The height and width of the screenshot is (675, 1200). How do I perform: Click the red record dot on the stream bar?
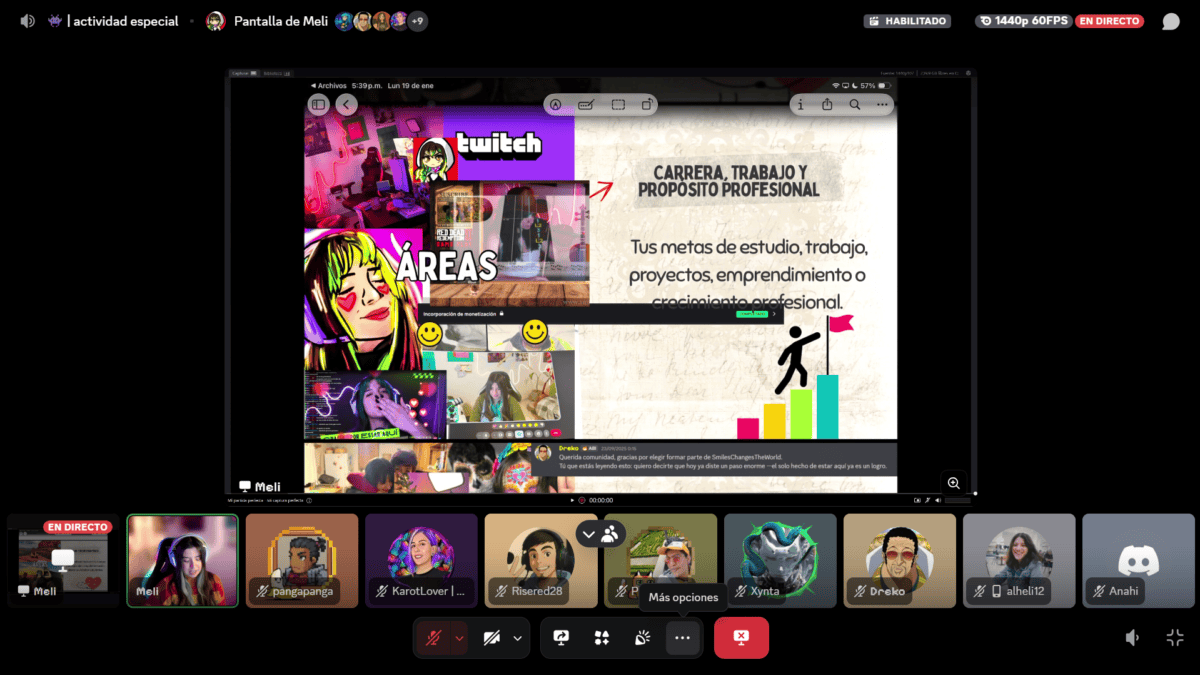click(x=581, y=500)
